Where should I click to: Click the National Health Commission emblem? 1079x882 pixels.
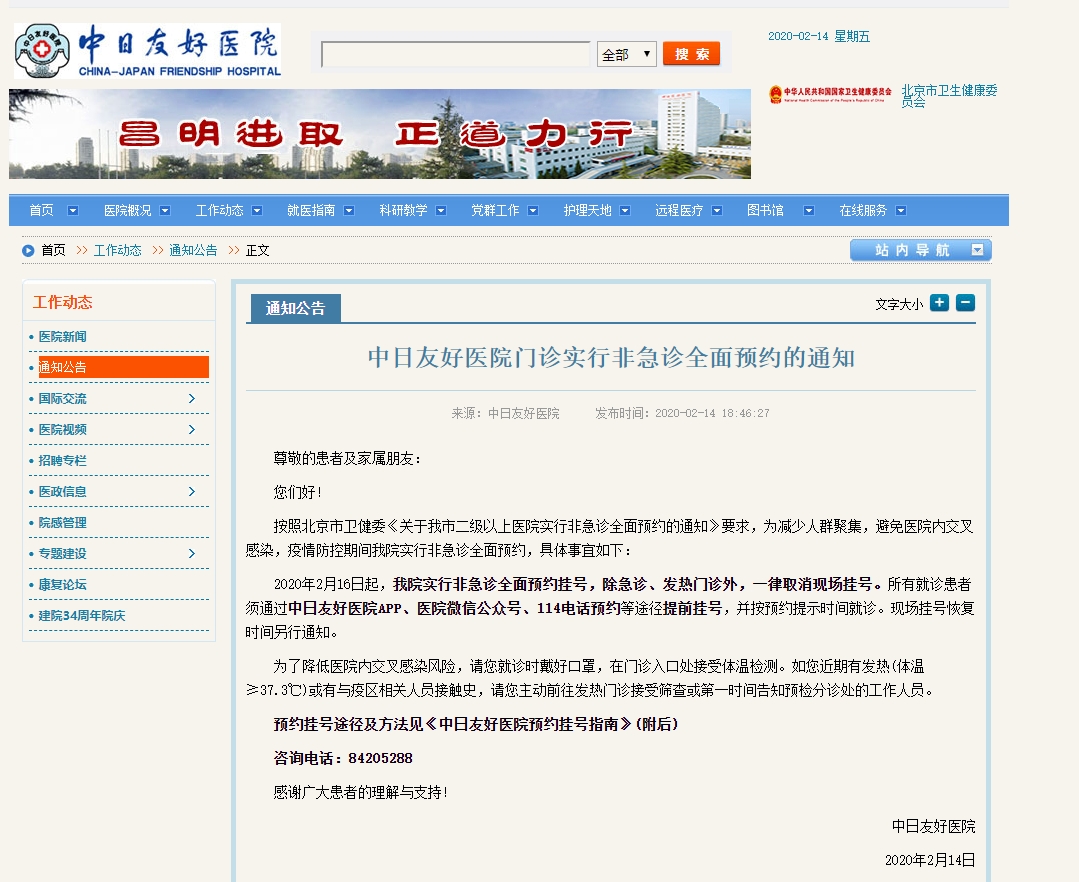tap(776, 94)
